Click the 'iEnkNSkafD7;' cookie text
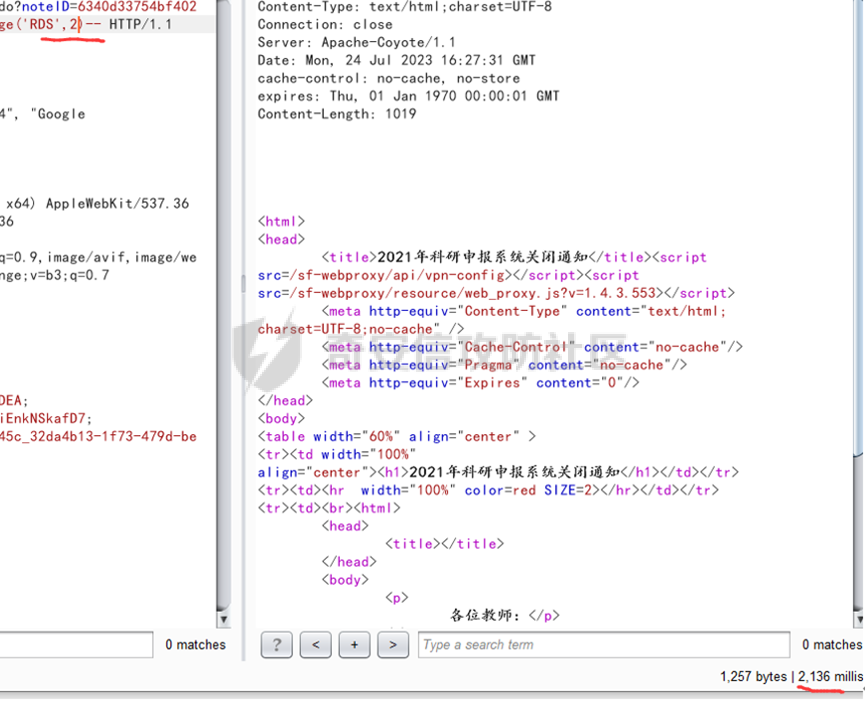 (46, 419)
